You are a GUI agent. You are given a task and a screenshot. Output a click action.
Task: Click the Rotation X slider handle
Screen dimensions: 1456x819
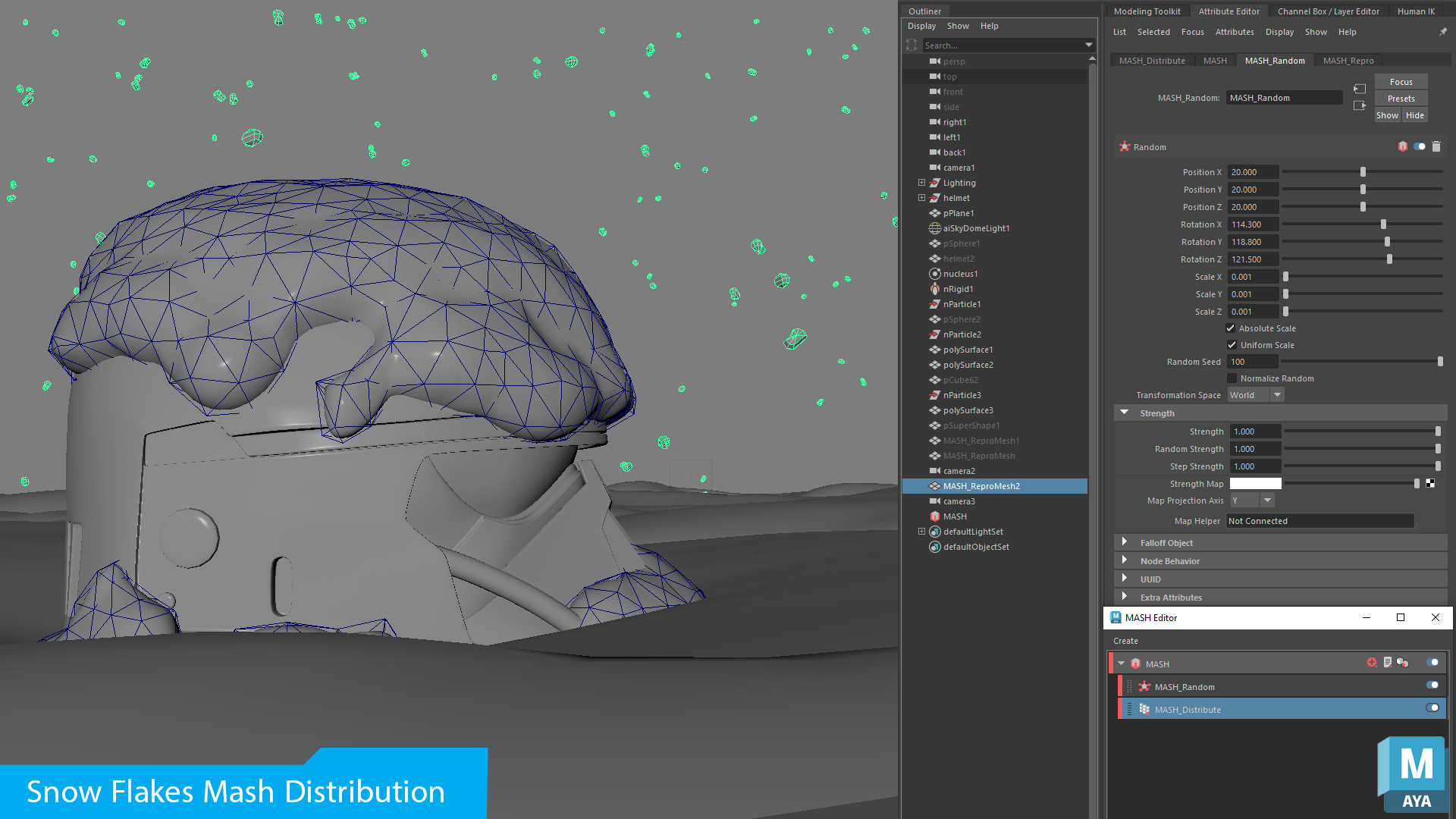1383,224
